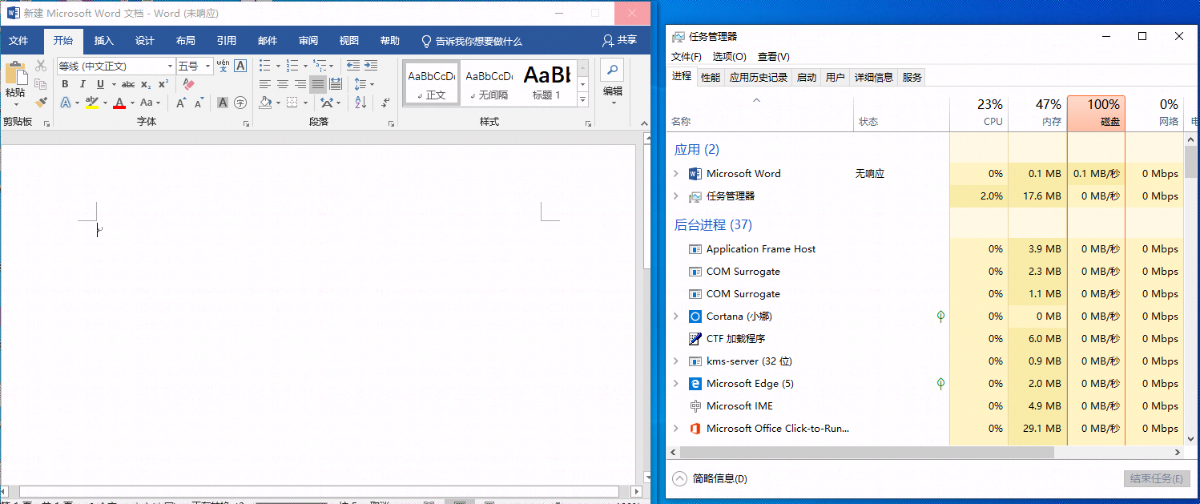Expand Microsoft Edge (5) process row

coord(676,384)
